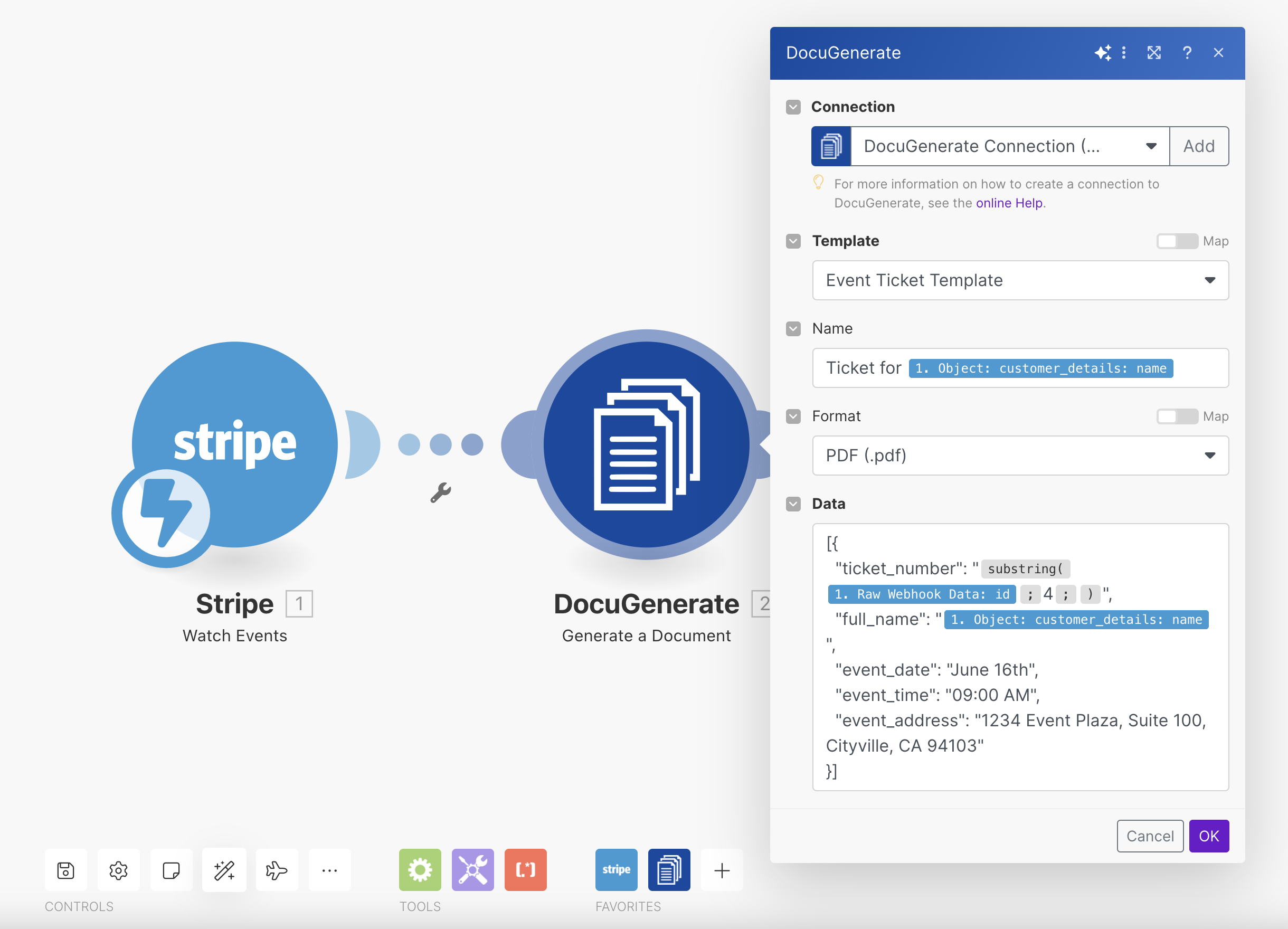
Task: Select the Stripe favorite app icon
Action: (x=617, y=870)
